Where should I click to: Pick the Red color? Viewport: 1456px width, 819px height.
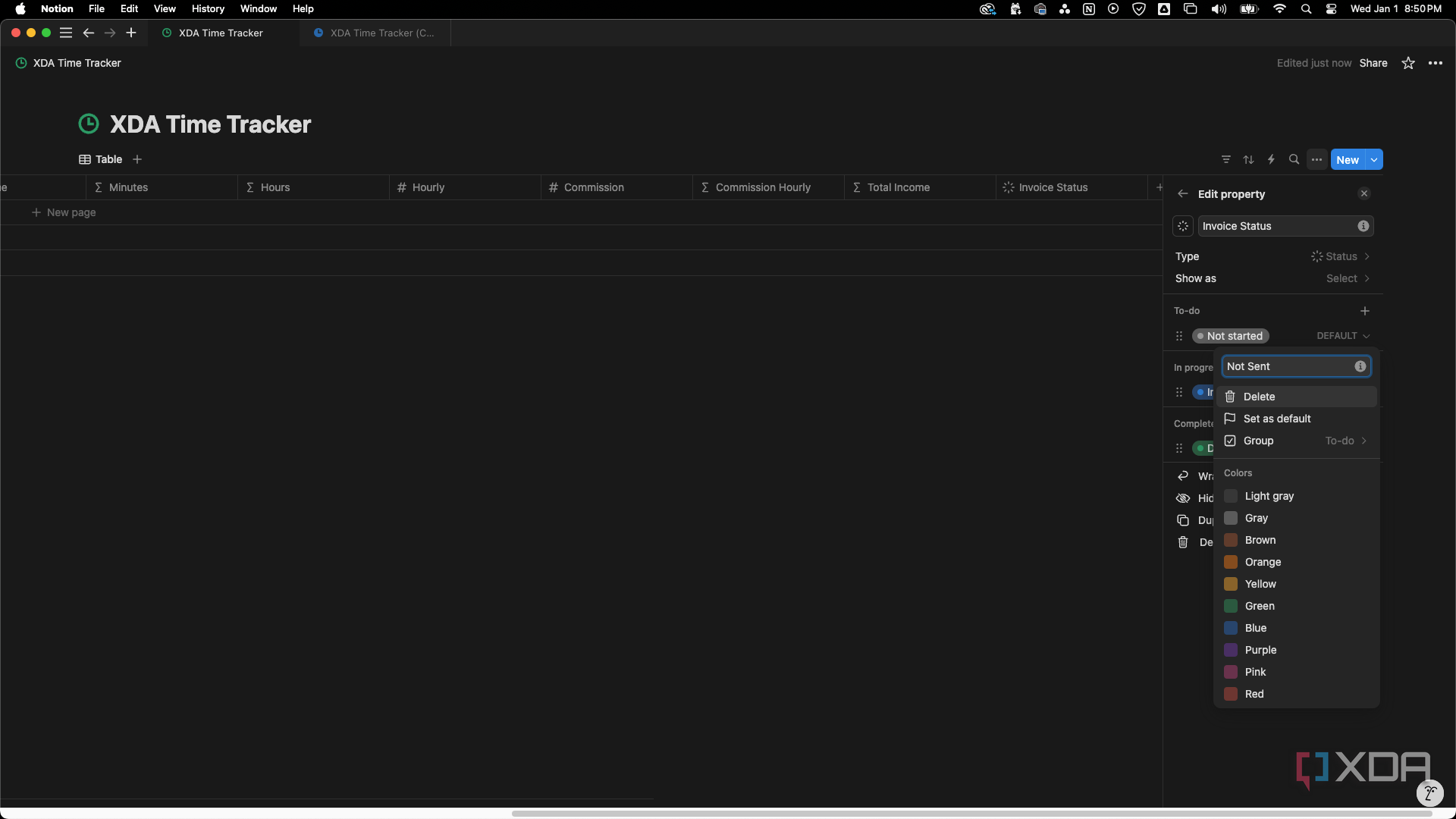1296,694
